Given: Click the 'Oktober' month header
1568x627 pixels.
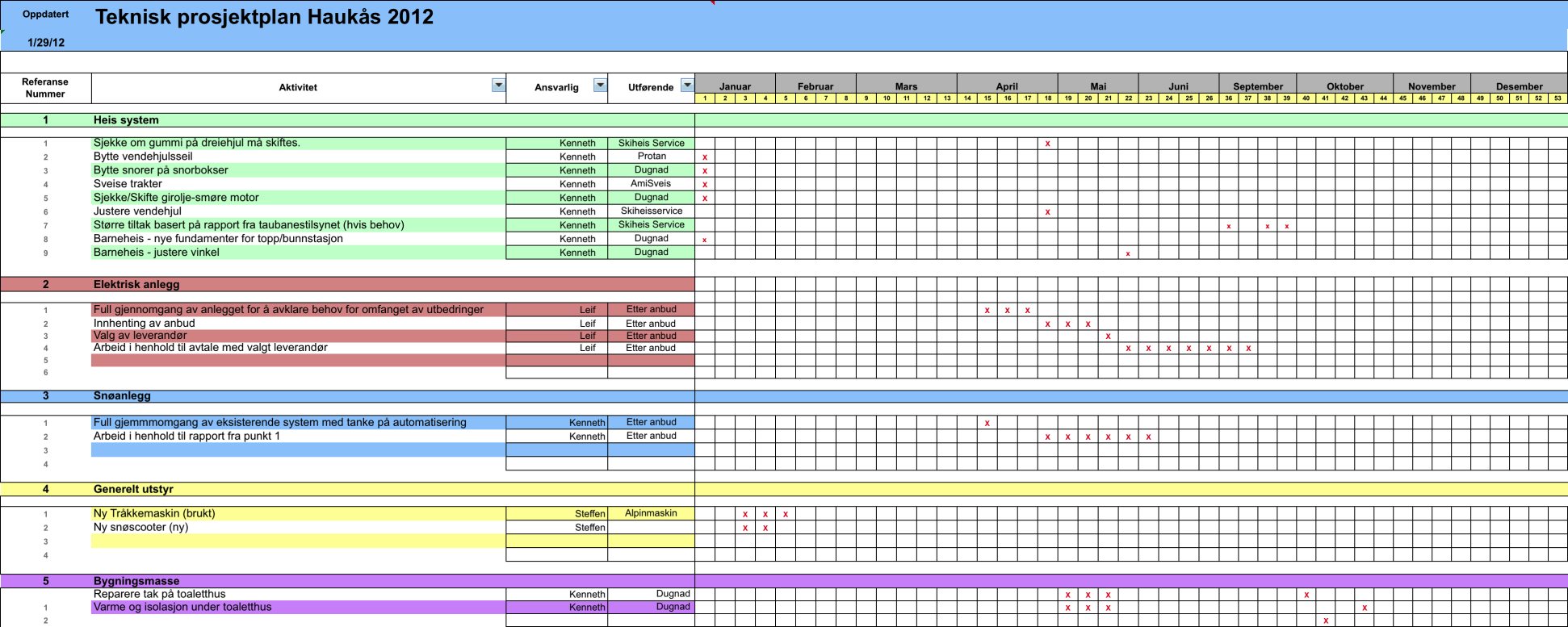Looking at the screenshot, I should coord(1345,86).
